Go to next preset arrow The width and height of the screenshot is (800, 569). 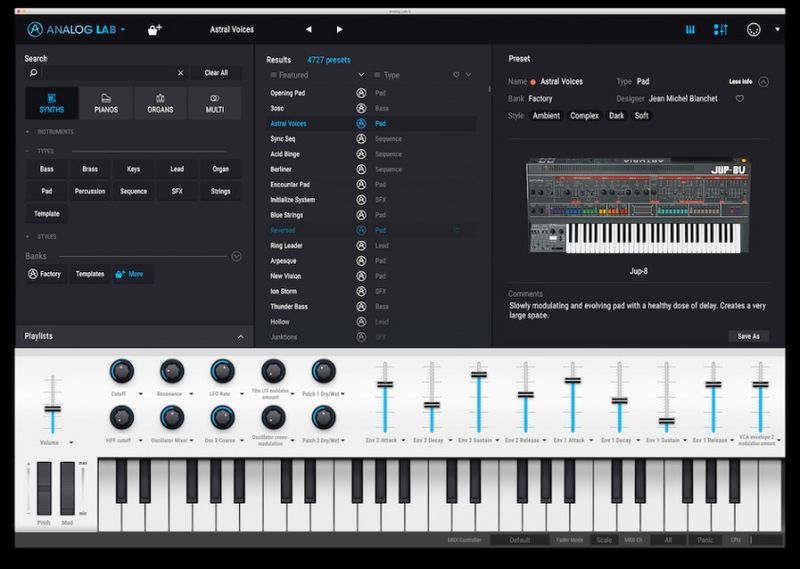[x=339, y=30]
